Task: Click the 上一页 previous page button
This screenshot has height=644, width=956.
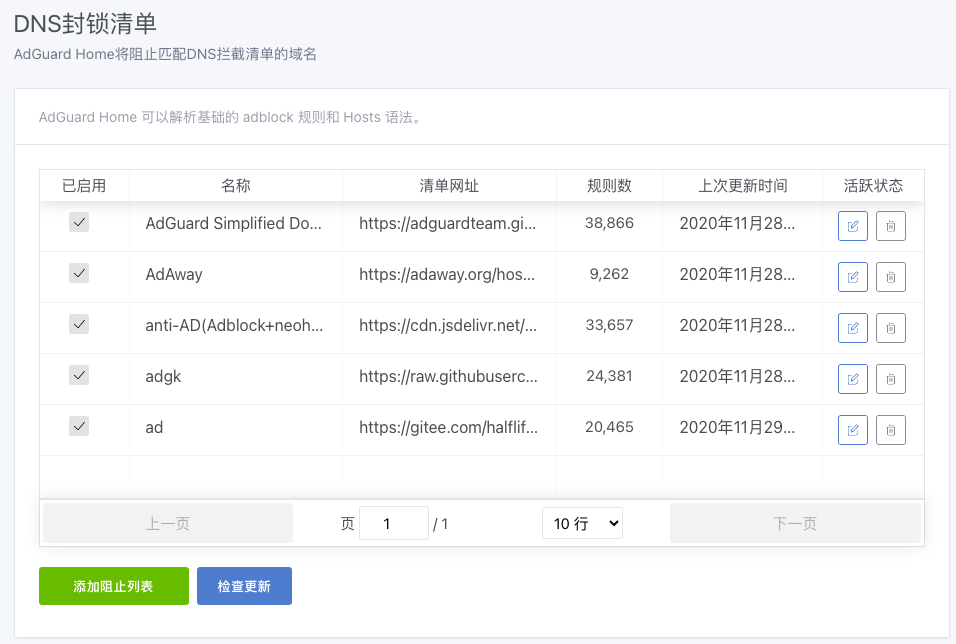Action: point(168,523)
